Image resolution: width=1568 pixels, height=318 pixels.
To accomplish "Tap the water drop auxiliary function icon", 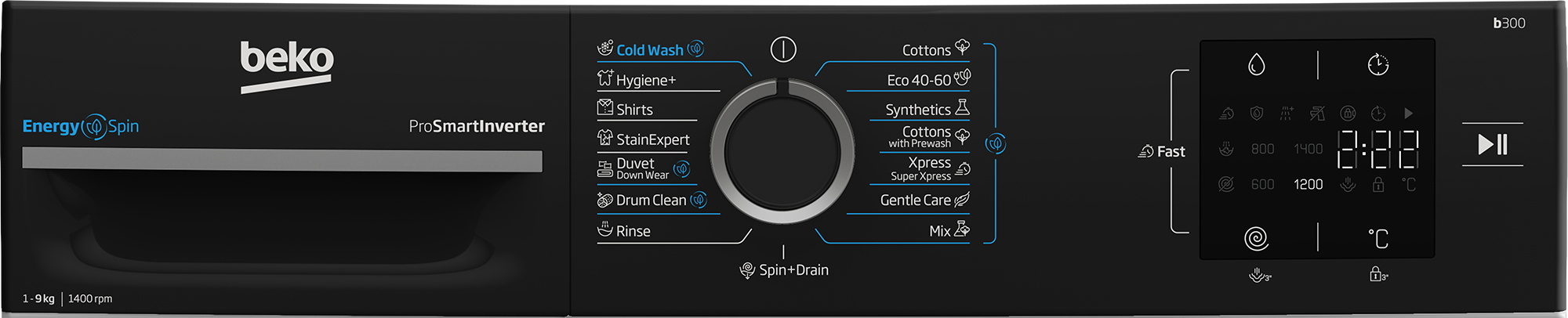I will [1257, 64].
